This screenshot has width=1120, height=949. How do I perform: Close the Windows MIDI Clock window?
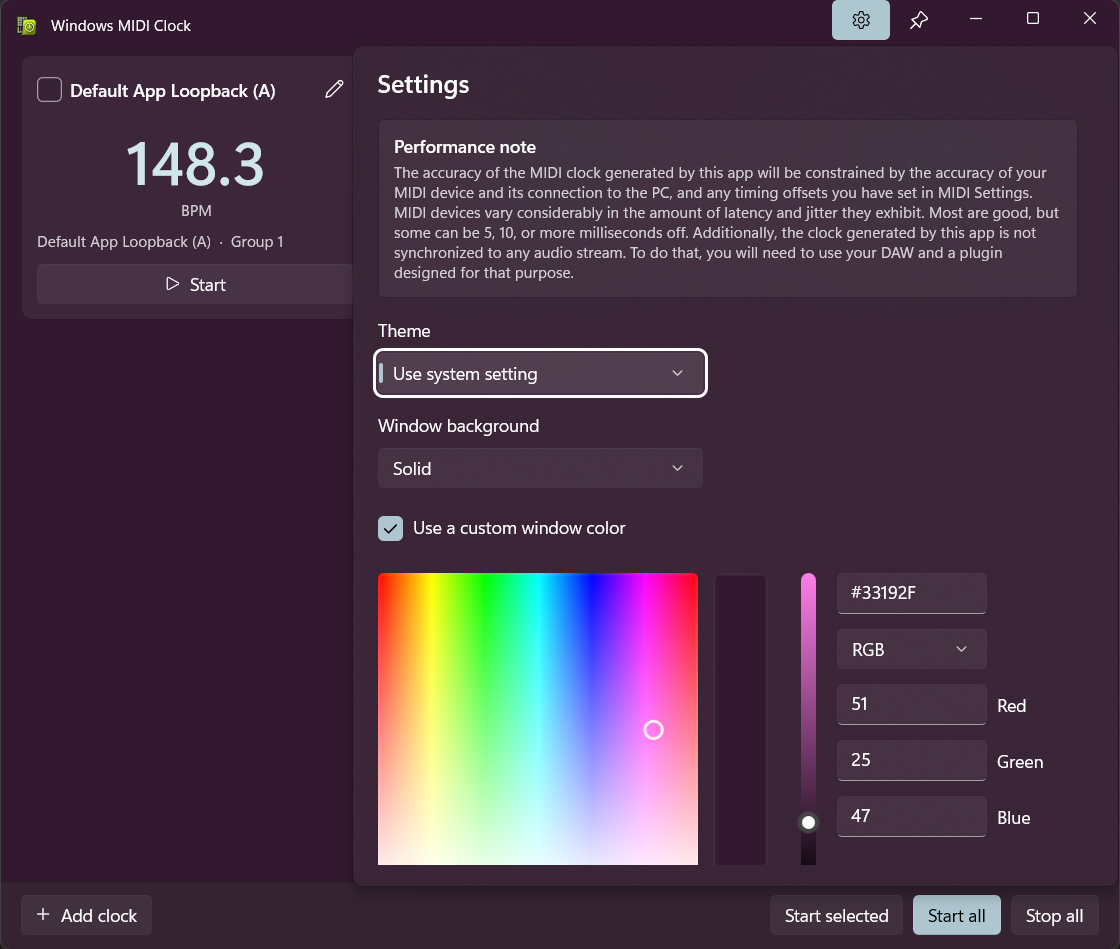click(1090, 19)
